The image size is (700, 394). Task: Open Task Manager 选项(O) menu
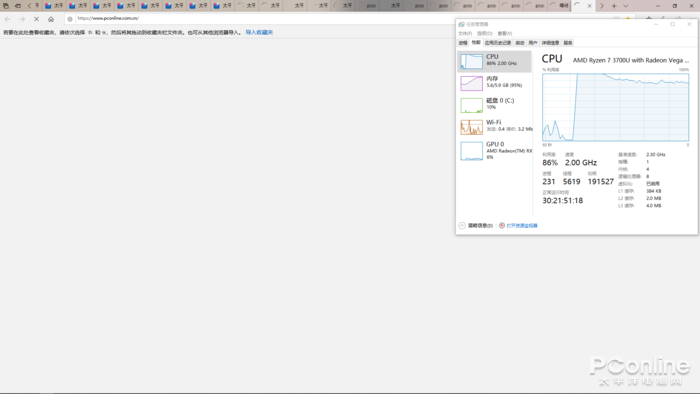pyautogui.click(x=484, y=33)
